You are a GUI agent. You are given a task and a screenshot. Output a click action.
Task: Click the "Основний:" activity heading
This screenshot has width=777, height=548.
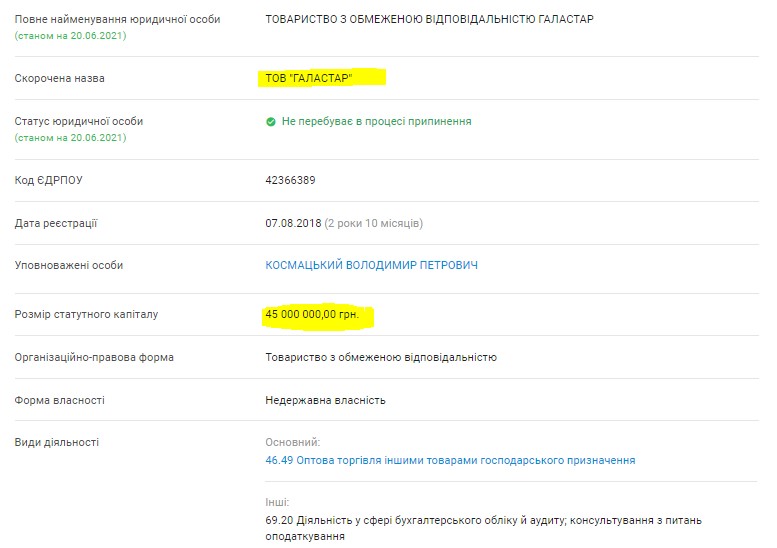(292, 442)
